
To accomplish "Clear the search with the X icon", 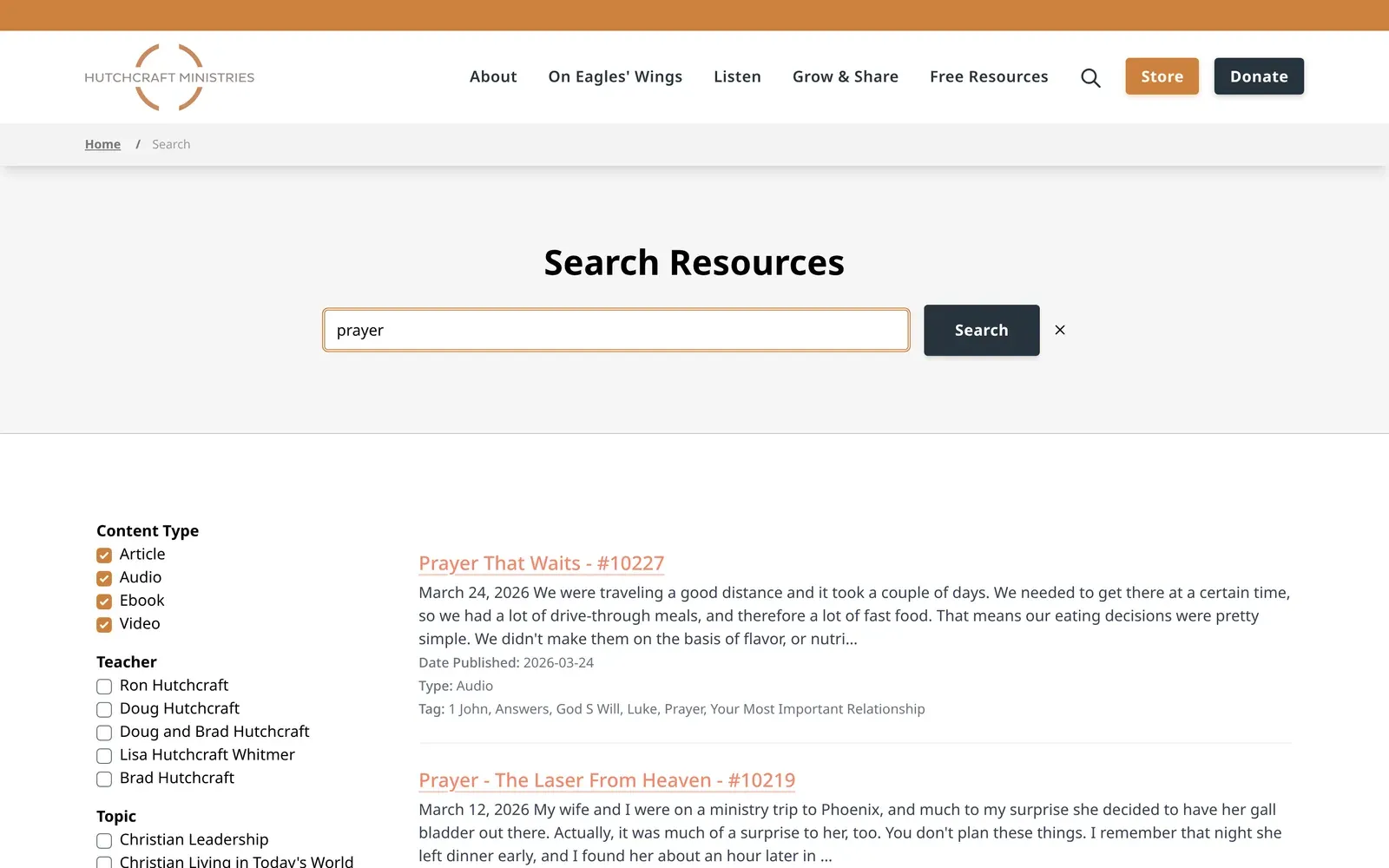I will click(x=1060, y=330).
